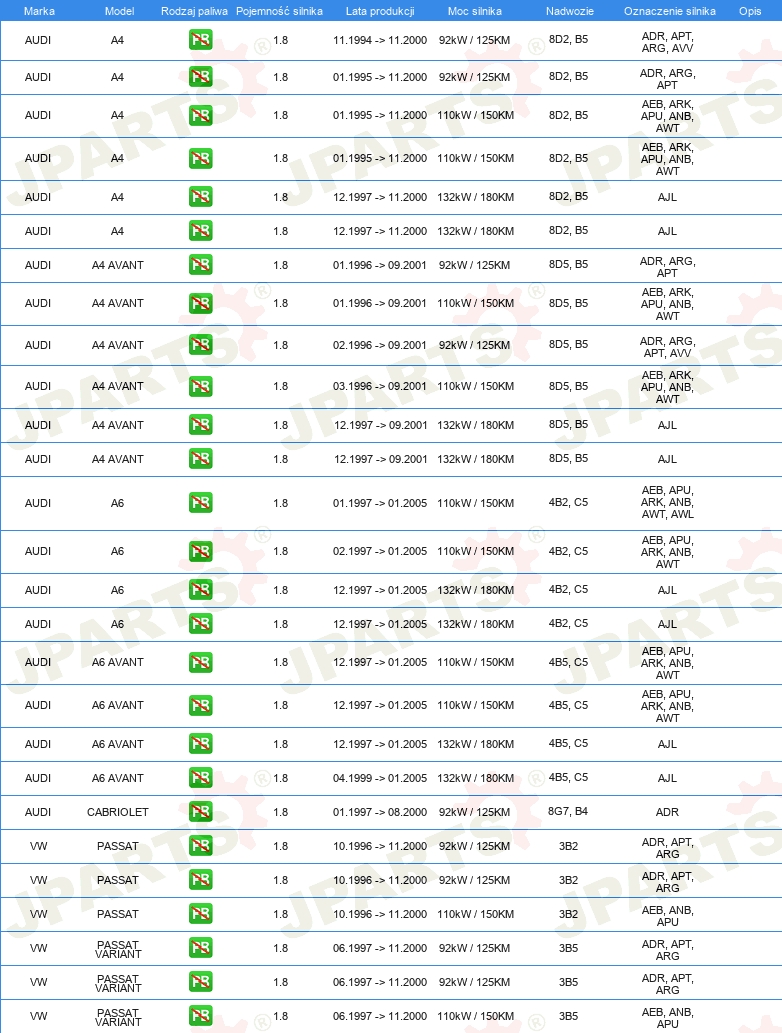Click fuel icon in A4 AVANT 01.1996 92kW row
Image resolution: width=782 pixels, height=1033 pixels.
click(x=200, y=265)
